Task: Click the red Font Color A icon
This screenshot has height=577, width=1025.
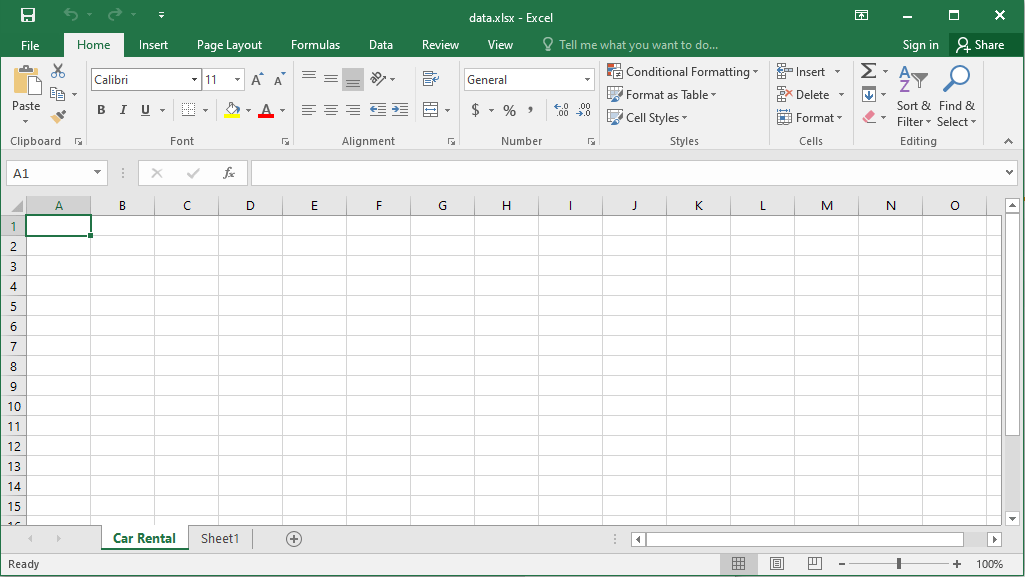Action: point(265,110)
